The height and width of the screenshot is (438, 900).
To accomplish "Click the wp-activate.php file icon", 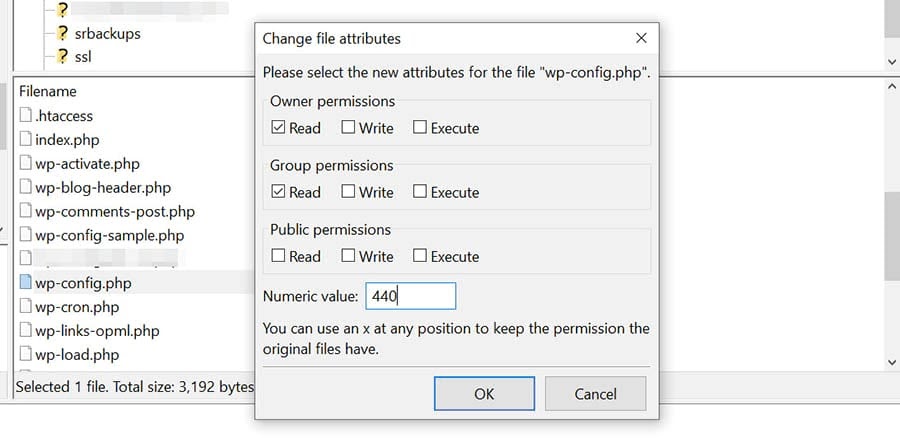I will tap(26, 164).
